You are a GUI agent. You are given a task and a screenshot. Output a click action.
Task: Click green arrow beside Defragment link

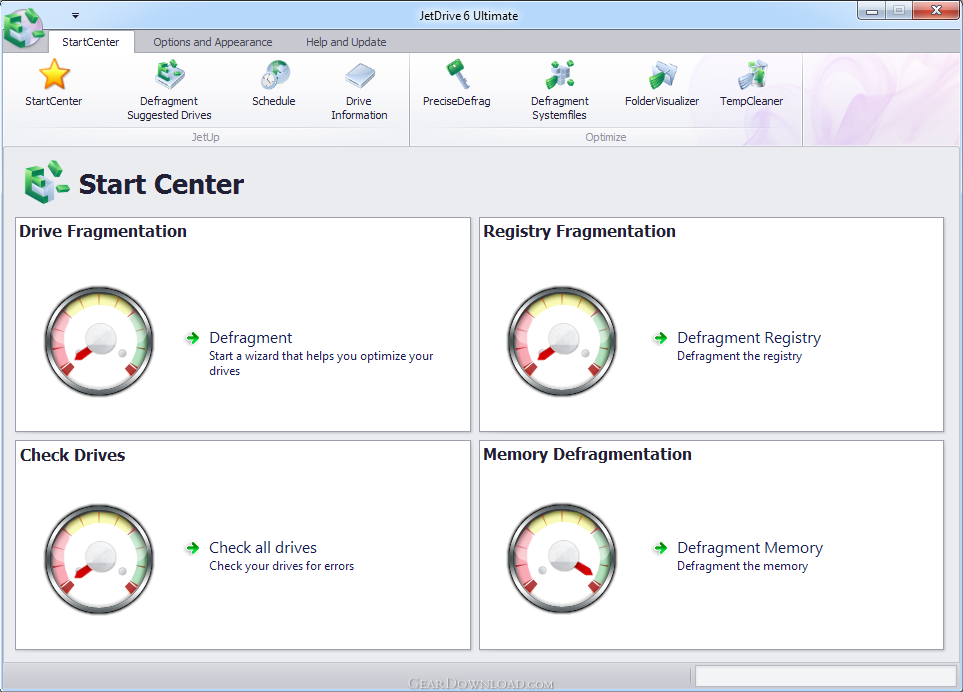click(x=193, y=338)
